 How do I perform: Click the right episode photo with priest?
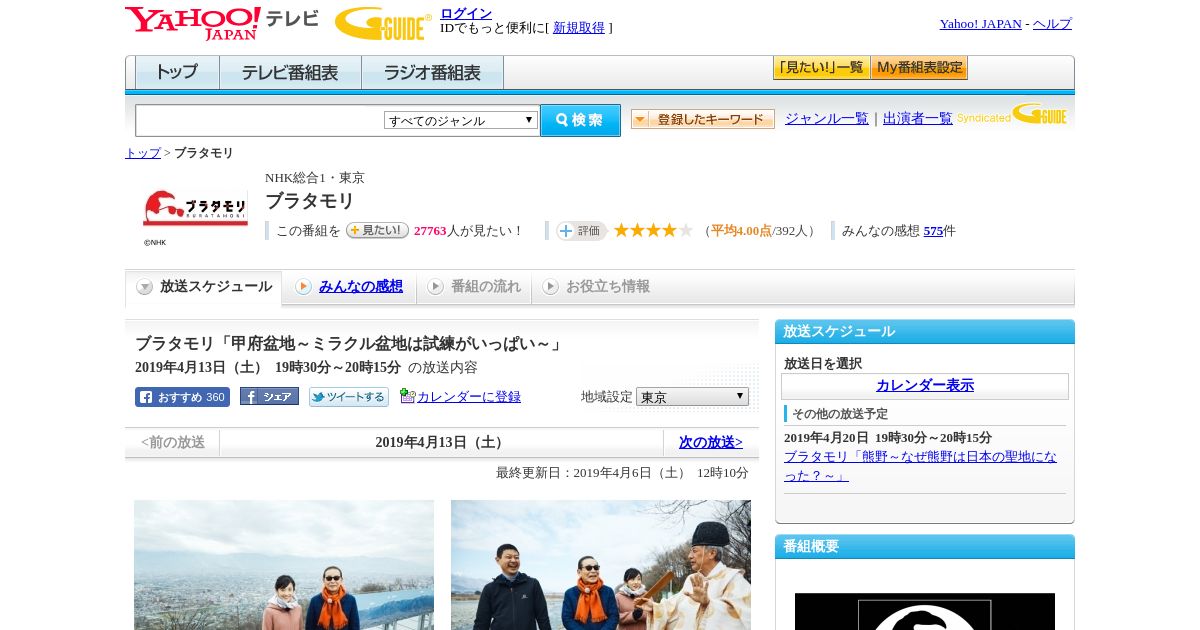[x=601, y=565]
